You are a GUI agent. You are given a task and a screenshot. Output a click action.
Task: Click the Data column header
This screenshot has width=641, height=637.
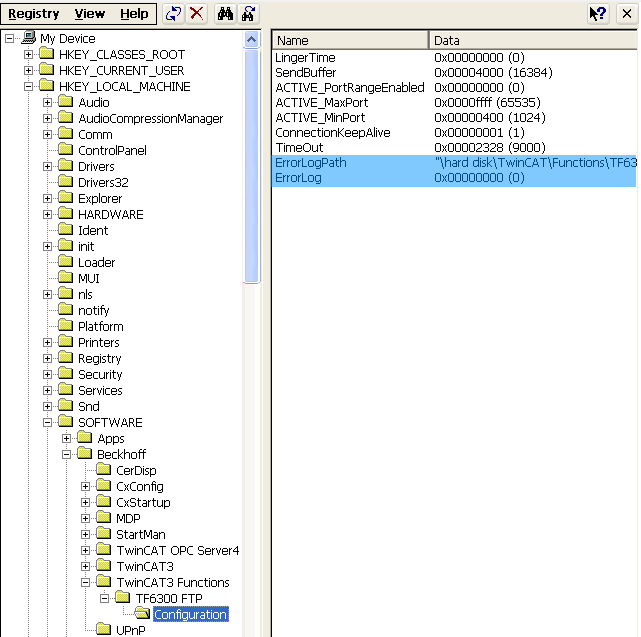click(x=532, y=40)
